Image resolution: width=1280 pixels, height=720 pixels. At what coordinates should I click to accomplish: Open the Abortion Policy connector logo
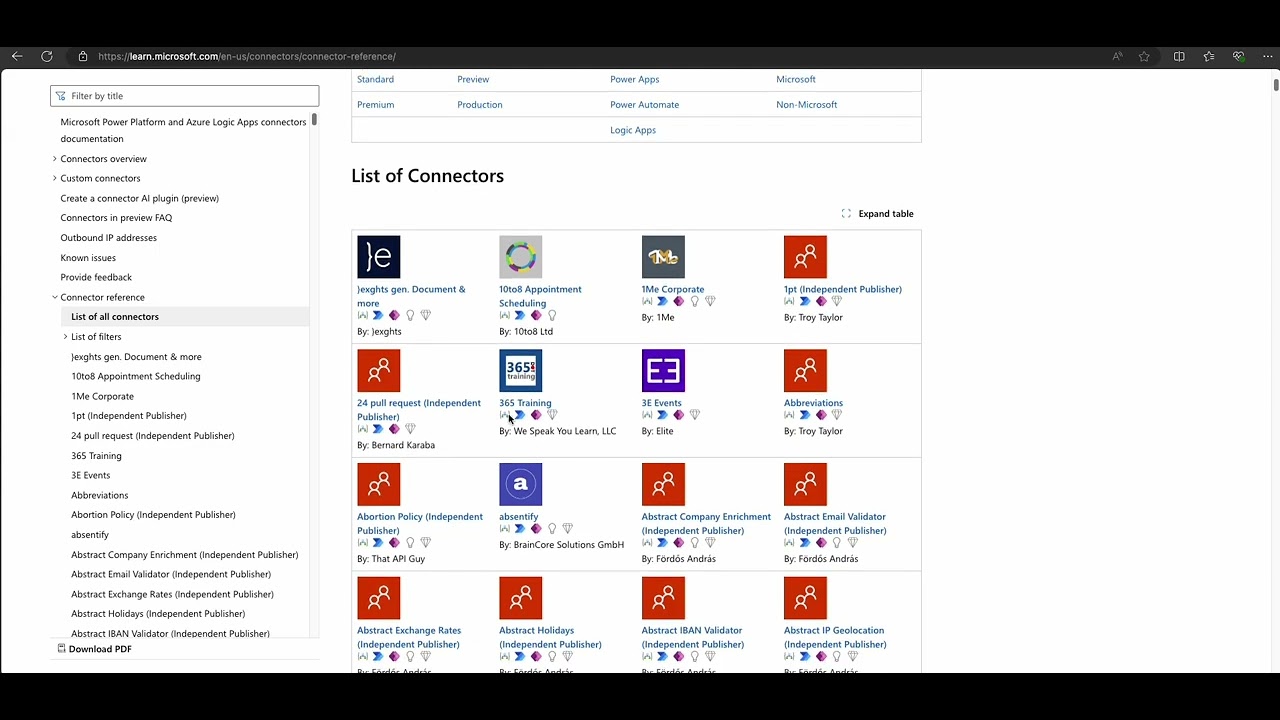[378, 485]
